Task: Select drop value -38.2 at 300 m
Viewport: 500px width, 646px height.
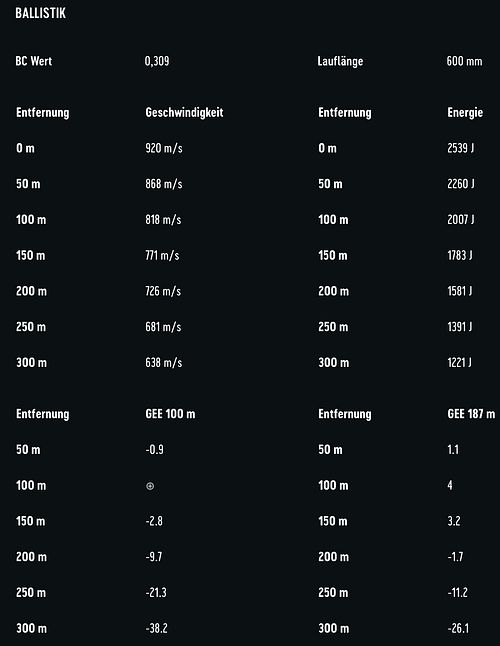Action: [157, 628]
